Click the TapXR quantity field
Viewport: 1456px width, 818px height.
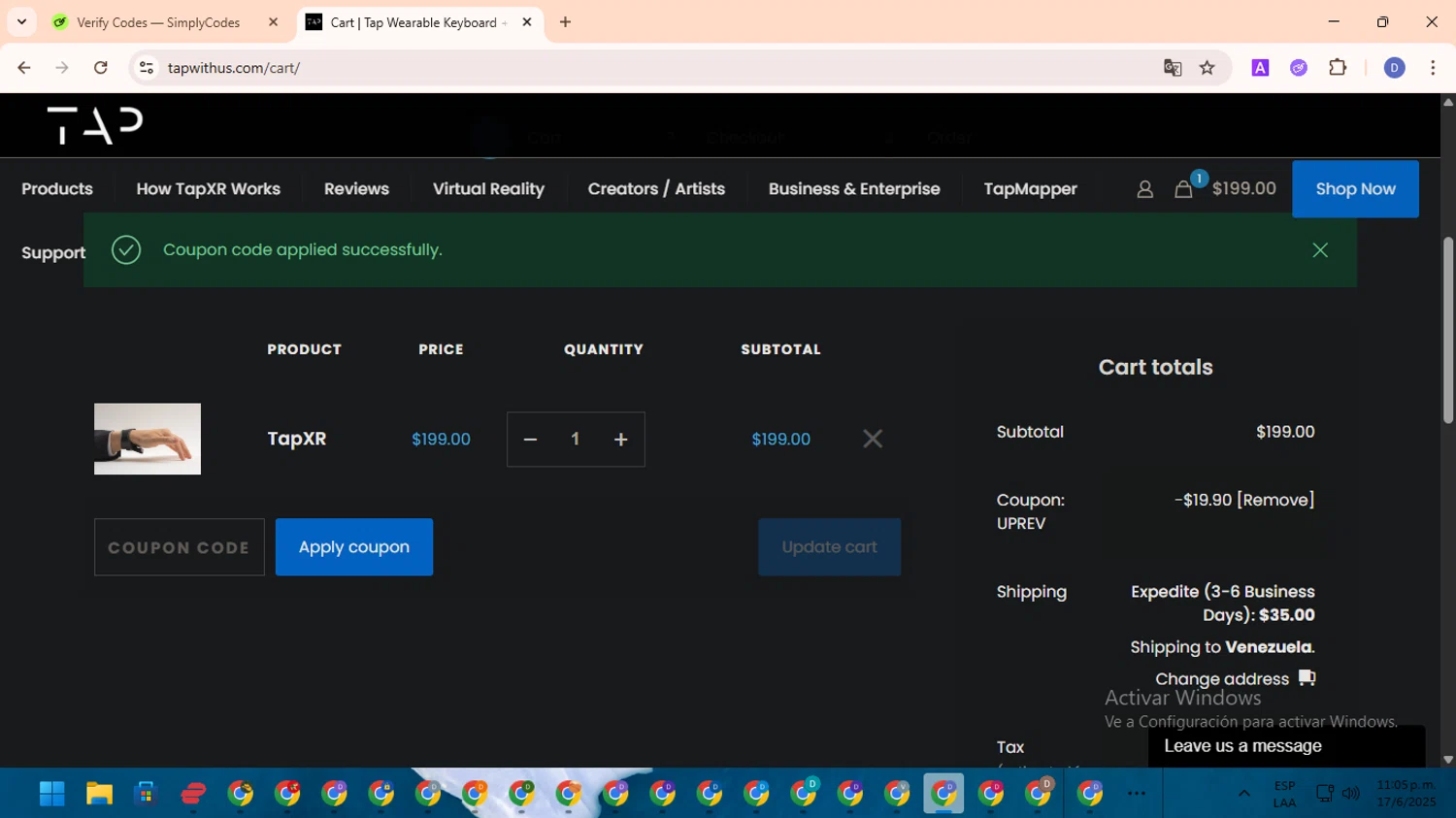point(576,440)
